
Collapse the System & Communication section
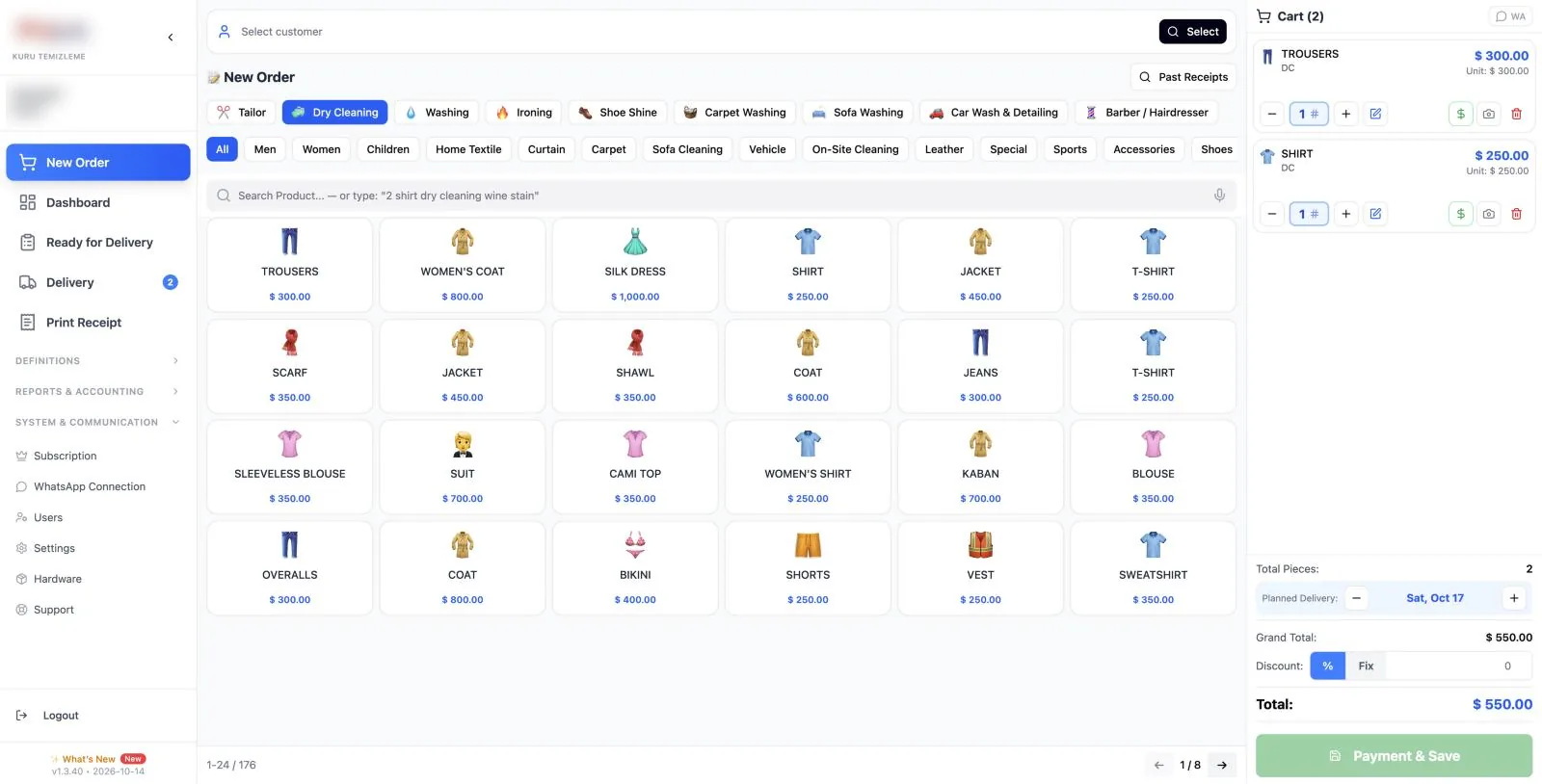[x=97, y=423]
